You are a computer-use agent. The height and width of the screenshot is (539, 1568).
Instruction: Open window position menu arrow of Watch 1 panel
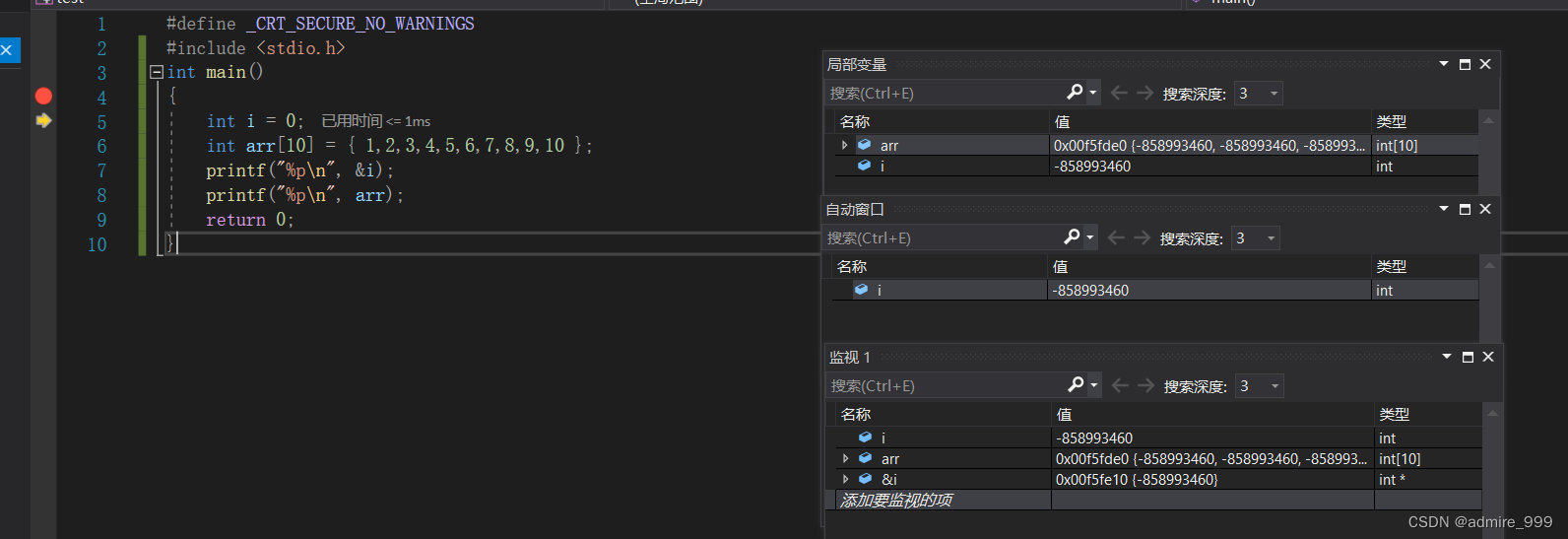tap(1447, 357)
